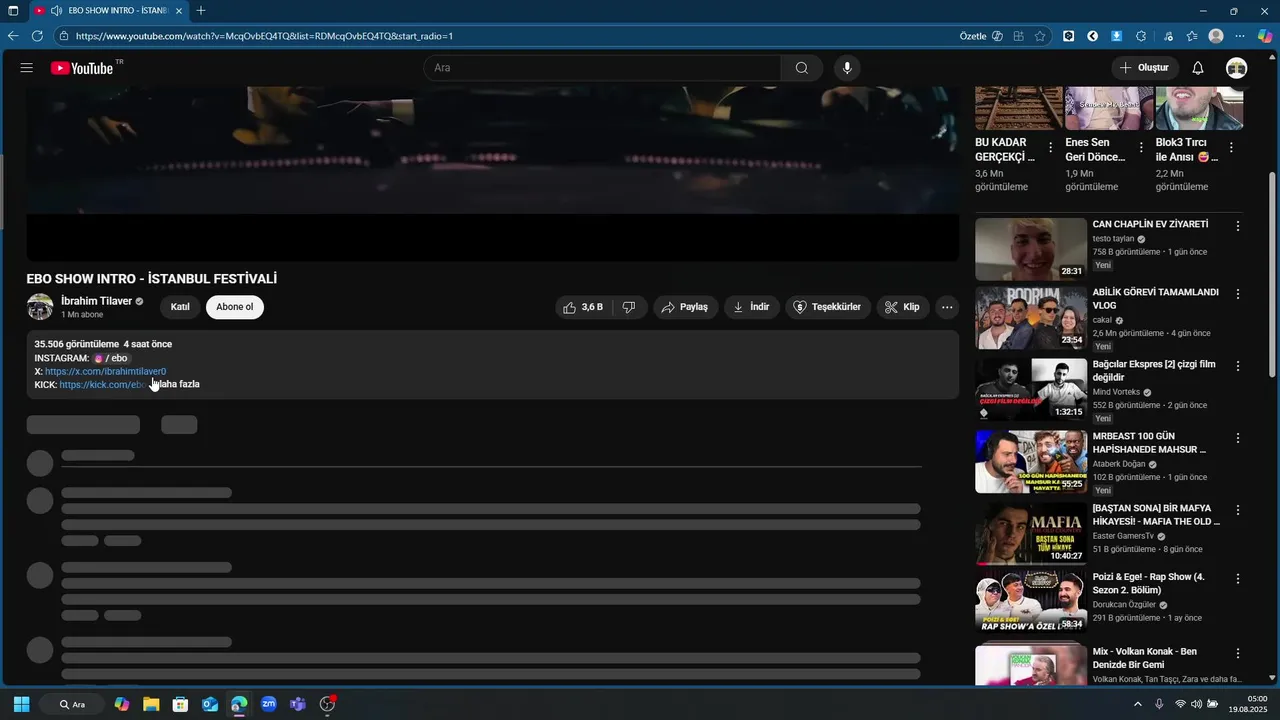Image resolution: width=1280 pixels, height=720 pixels.
Task: Click the browser address bar URL
Action: point(264,36)
